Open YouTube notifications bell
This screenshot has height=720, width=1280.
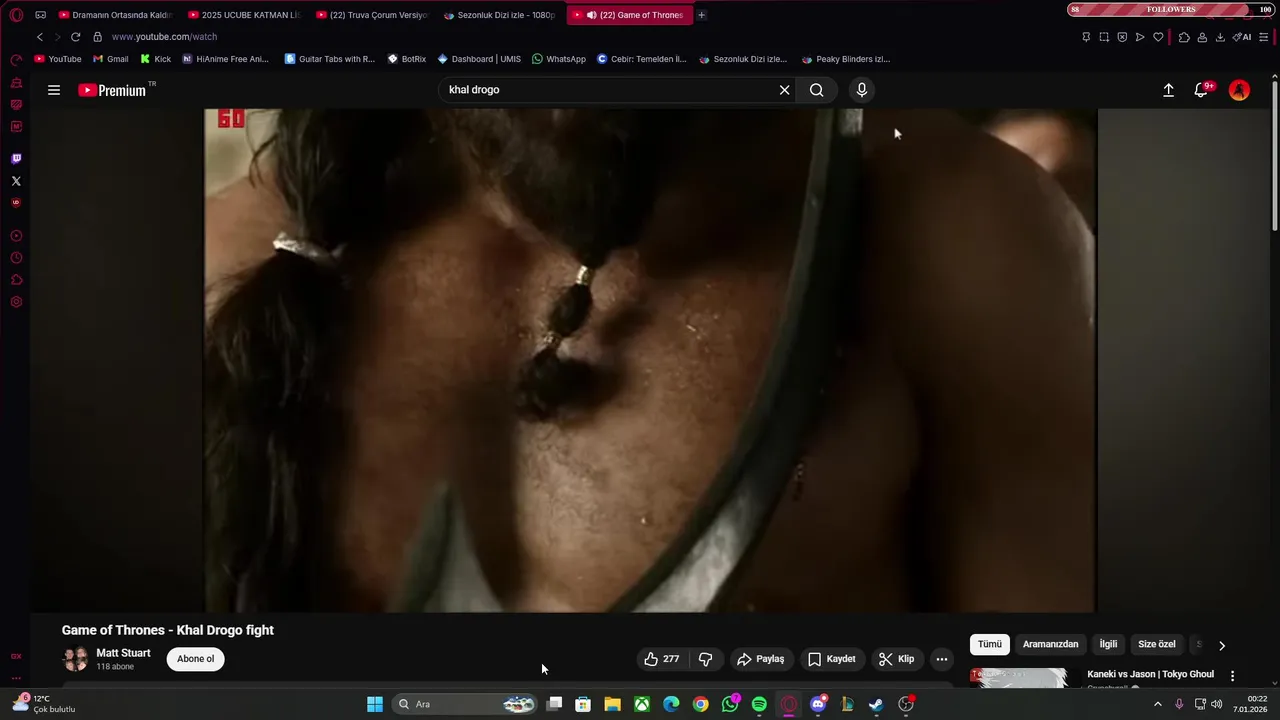point(1203,90)
